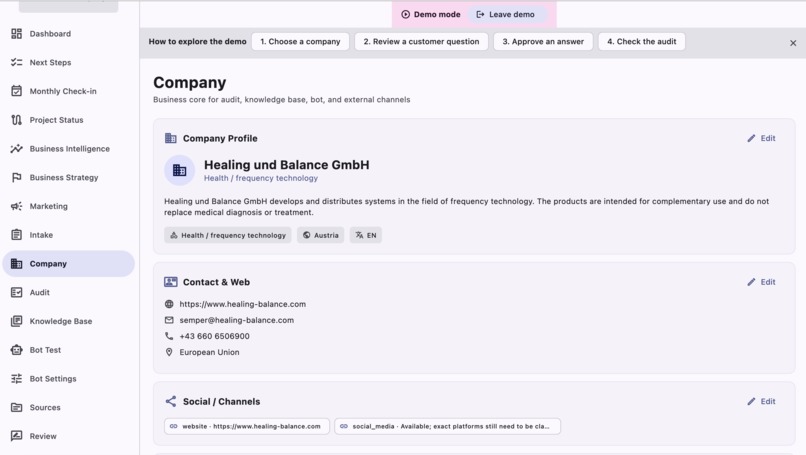Viewport: 806px width, 455px height.
Task: Navigate to Business Intelligence
Action: click(x=69, y=149)
